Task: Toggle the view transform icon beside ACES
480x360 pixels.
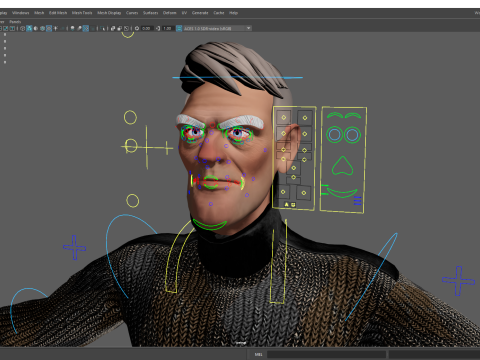Action: click(x=179, y=28)
